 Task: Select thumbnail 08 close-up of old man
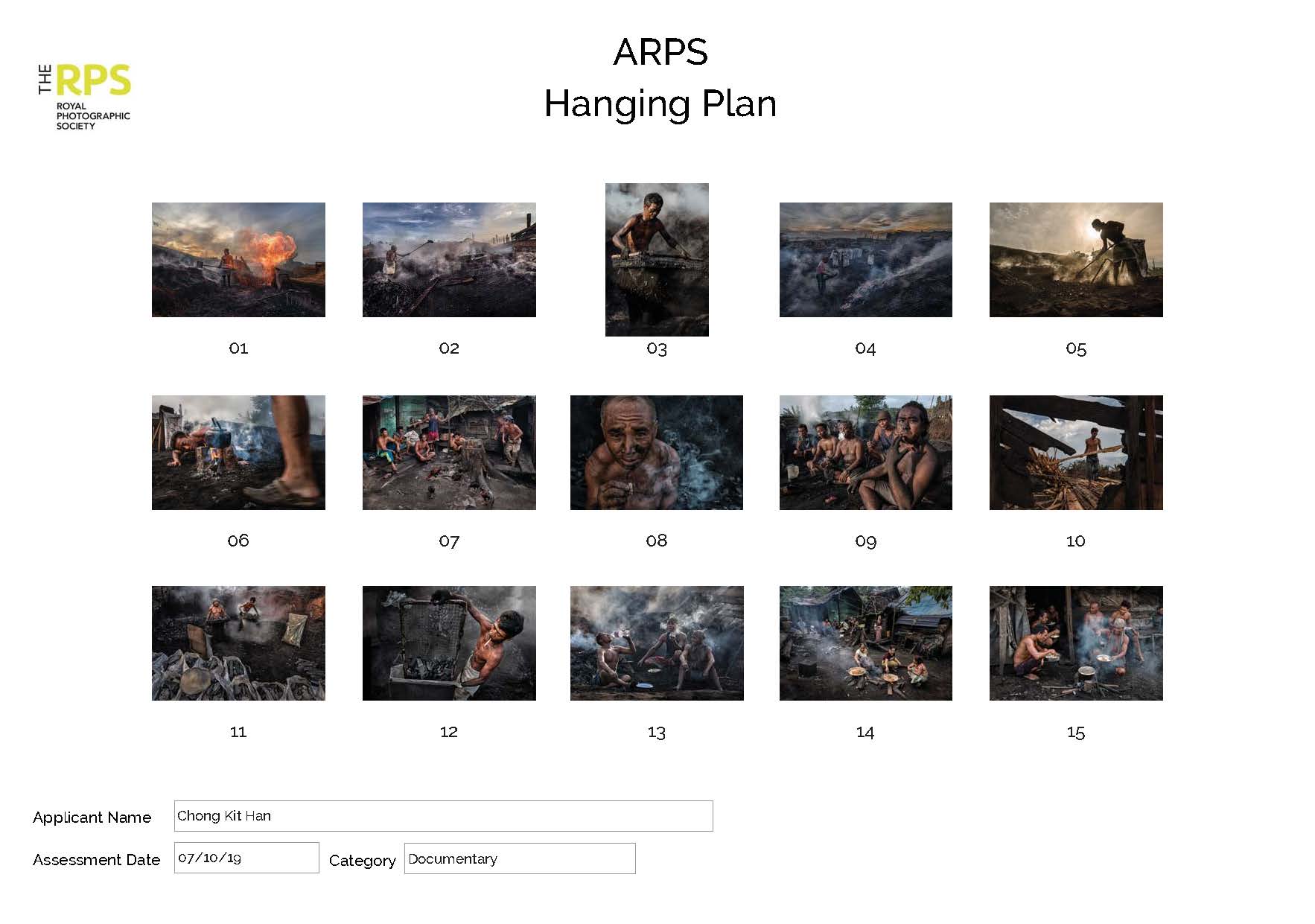(x=656, y=453)
